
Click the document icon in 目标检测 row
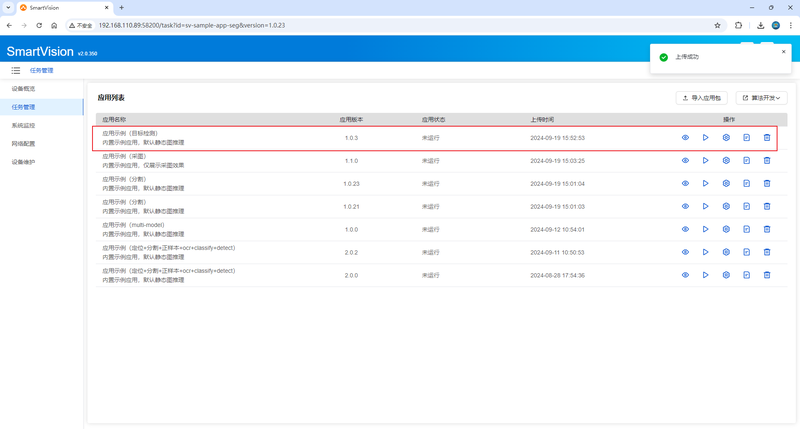coord(746,138)
